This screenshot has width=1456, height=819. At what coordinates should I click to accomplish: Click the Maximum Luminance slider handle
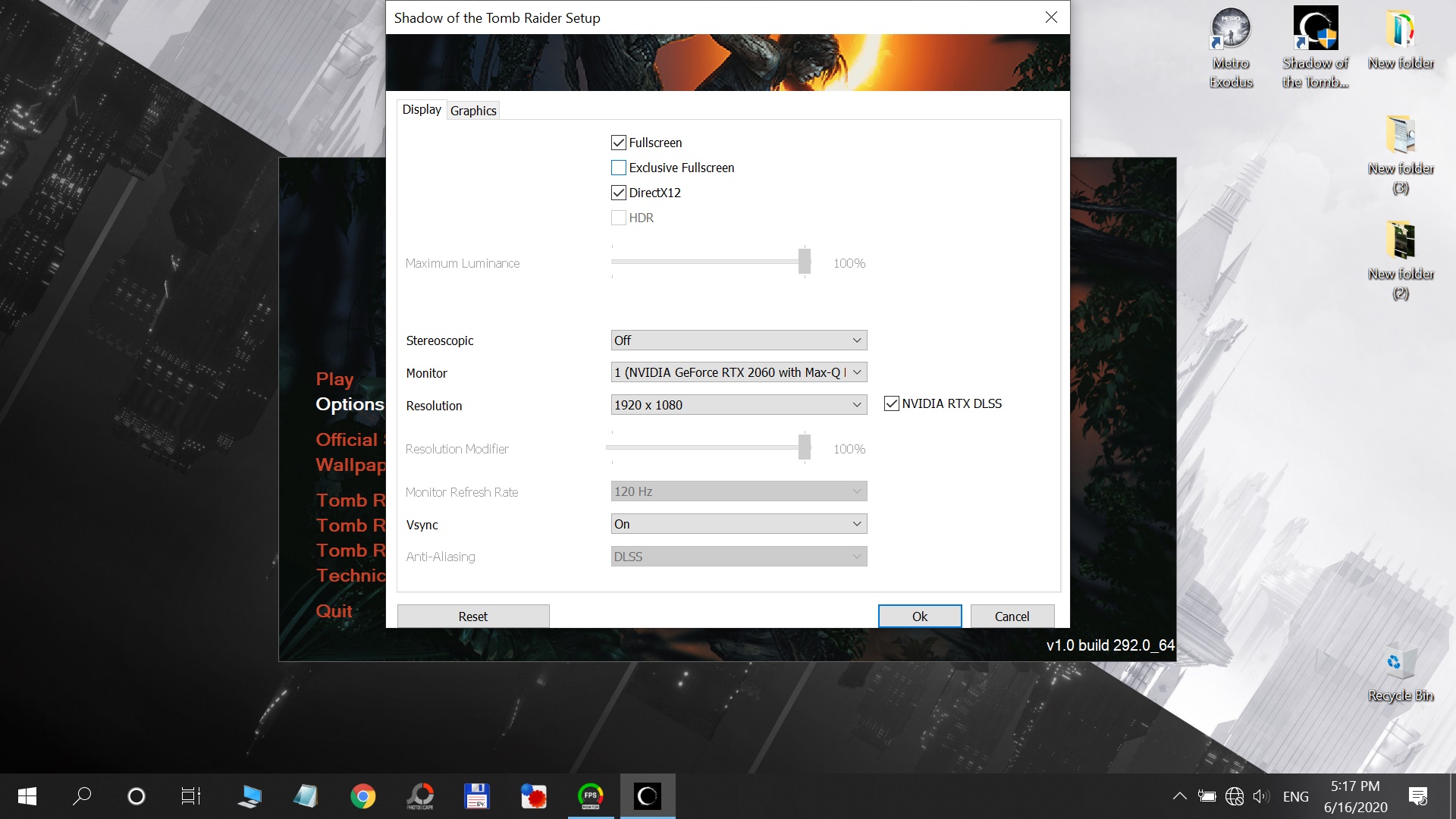pyautogui.click(x=805, y=262)
